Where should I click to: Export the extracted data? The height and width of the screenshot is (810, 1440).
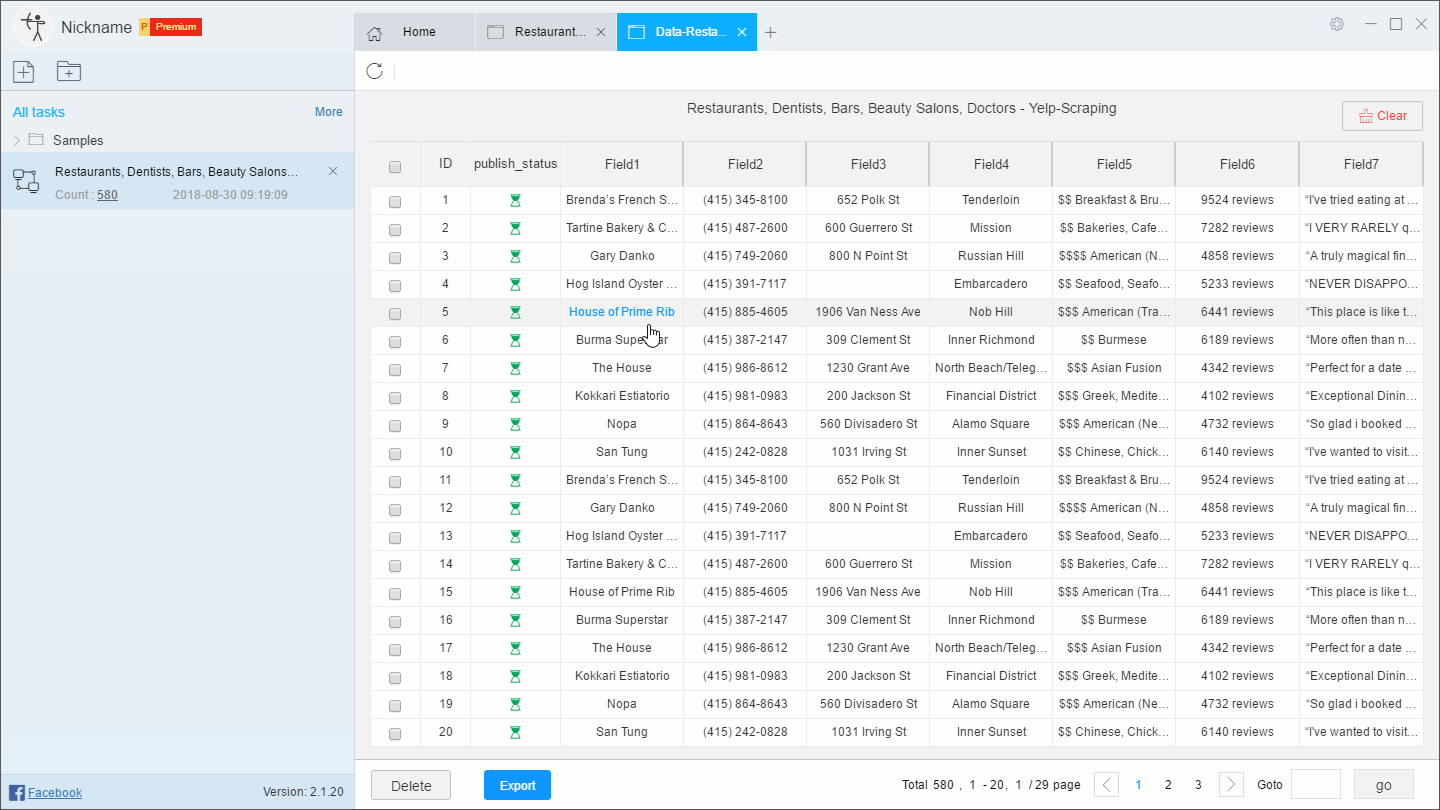[x=517, y=785]
